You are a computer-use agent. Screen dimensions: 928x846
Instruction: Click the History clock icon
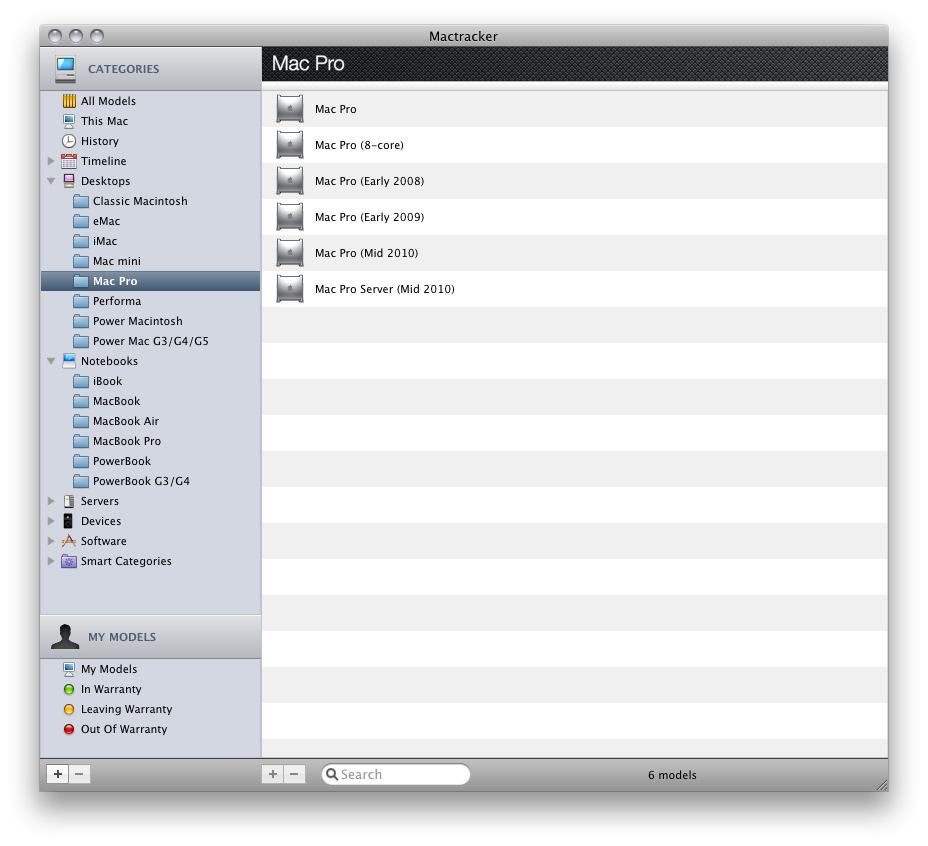69,141
